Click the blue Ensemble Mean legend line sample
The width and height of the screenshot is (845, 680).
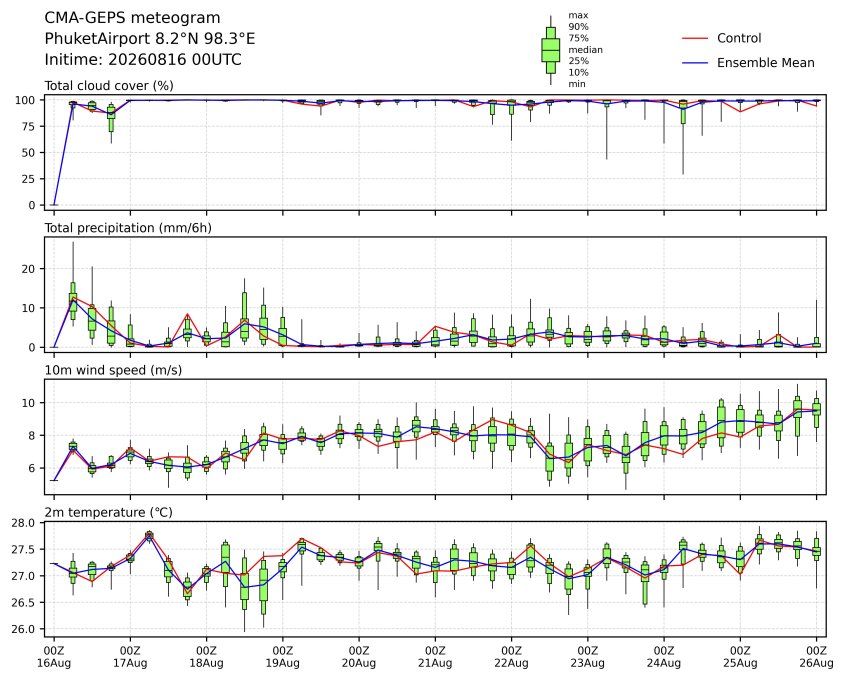(695, 63)
